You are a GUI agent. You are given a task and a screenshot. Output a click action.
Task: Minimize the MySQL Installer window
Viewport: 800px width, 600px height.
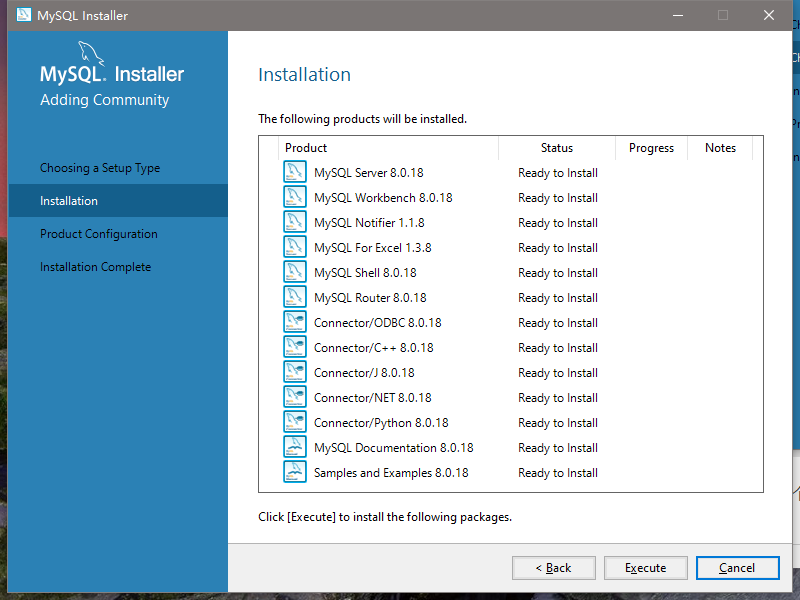(678, 15)
